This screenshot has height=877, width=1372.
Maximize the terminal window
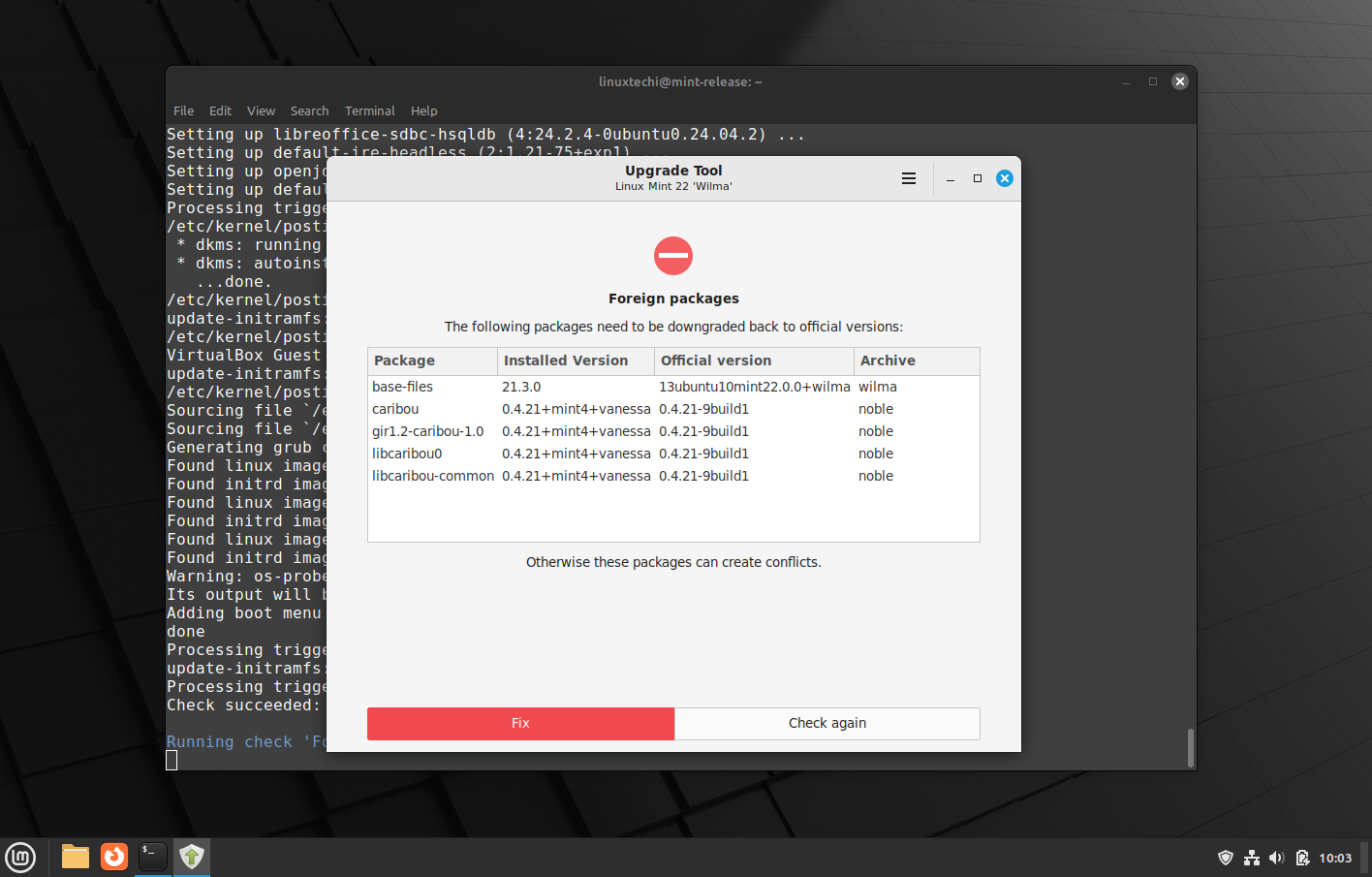[x=1153, y=81]
